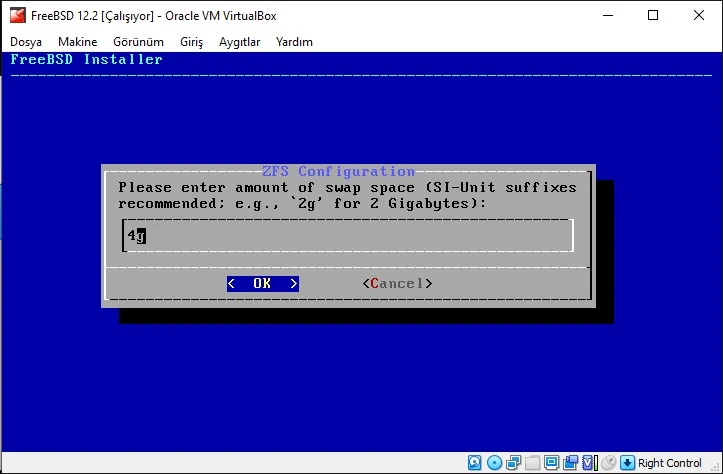Open the Aygıtlar menu
The image size is (723, 474).
(x=239, y=42)
